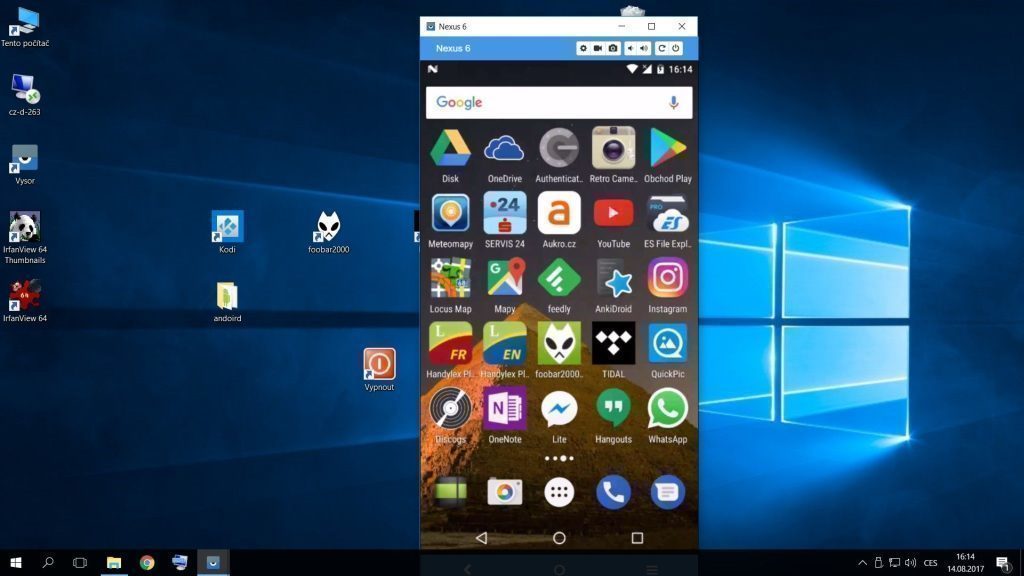Tap the Google voice search microphone
Screen dimensions: 1024x576
(673, 103)
